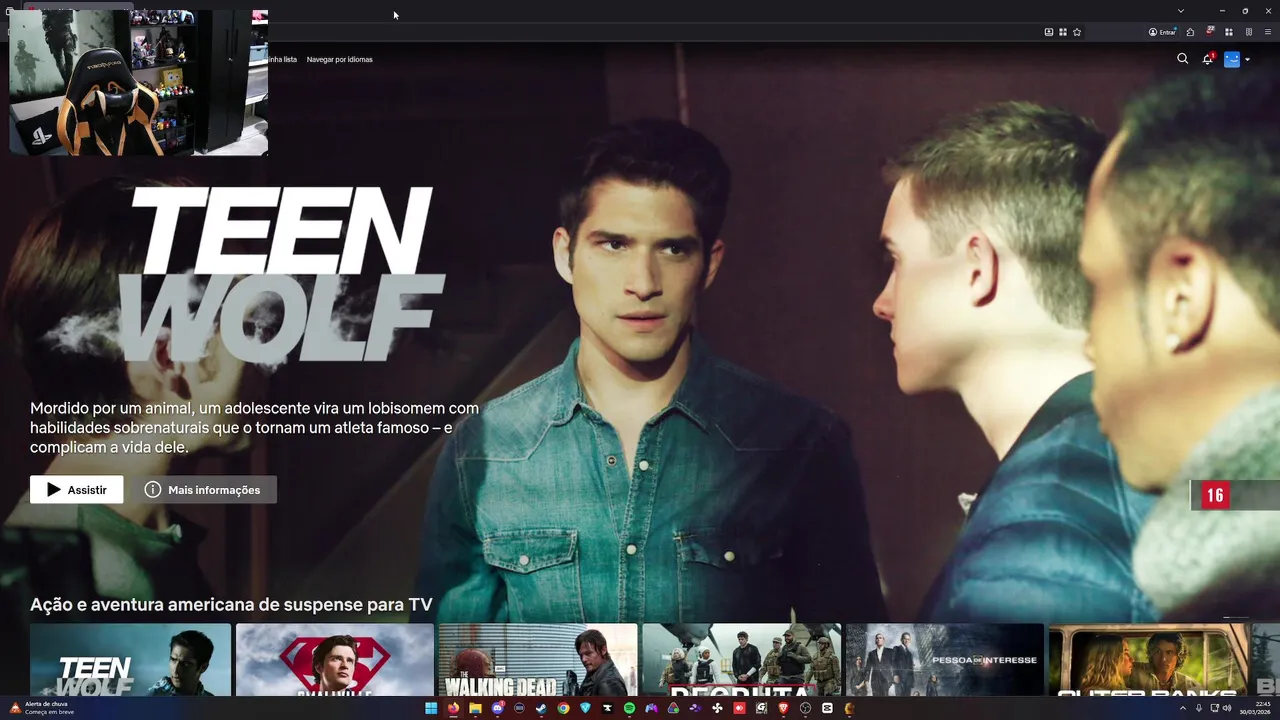The width and height of the screenshot is (1280, 720).
Task: Open the Pessoa de Interesse thumbnail
Action: click(944, 659)
